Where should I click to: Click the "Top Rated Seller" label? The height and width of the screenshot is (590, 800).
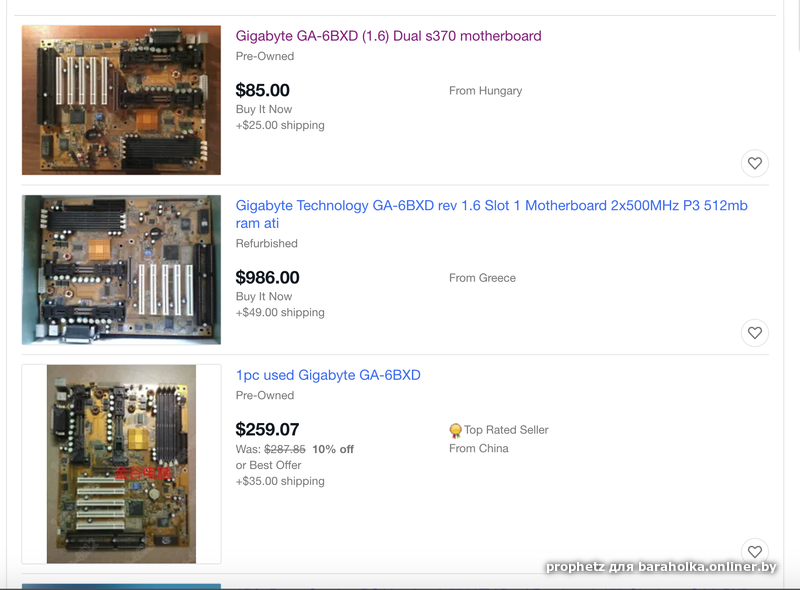506,430
